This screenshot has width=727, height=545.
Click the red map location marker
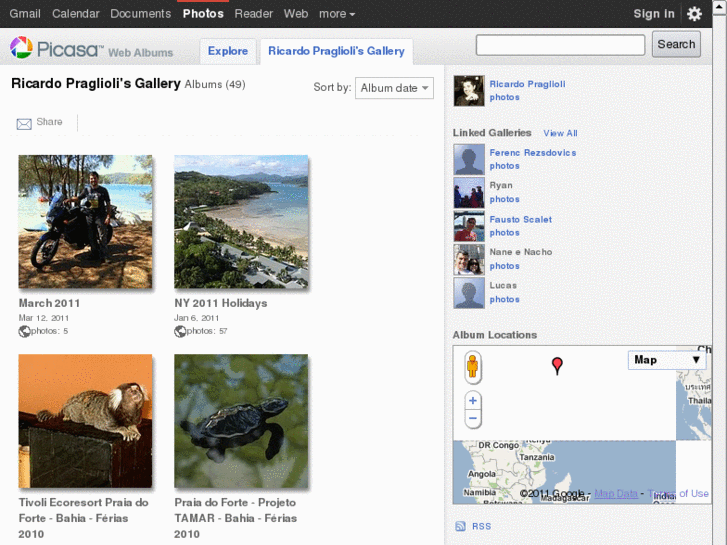tap(557, 366)
